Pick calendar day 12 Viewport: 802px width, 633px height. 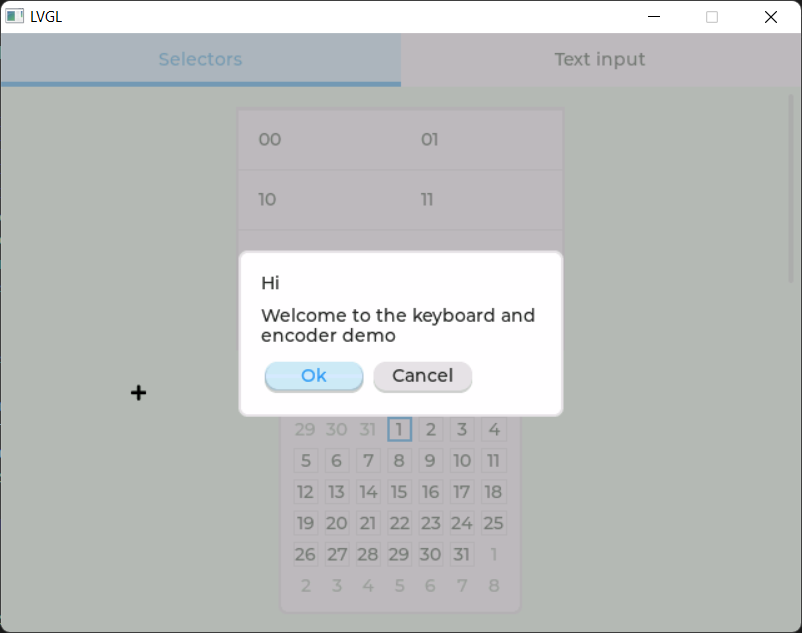pos(306,492)
